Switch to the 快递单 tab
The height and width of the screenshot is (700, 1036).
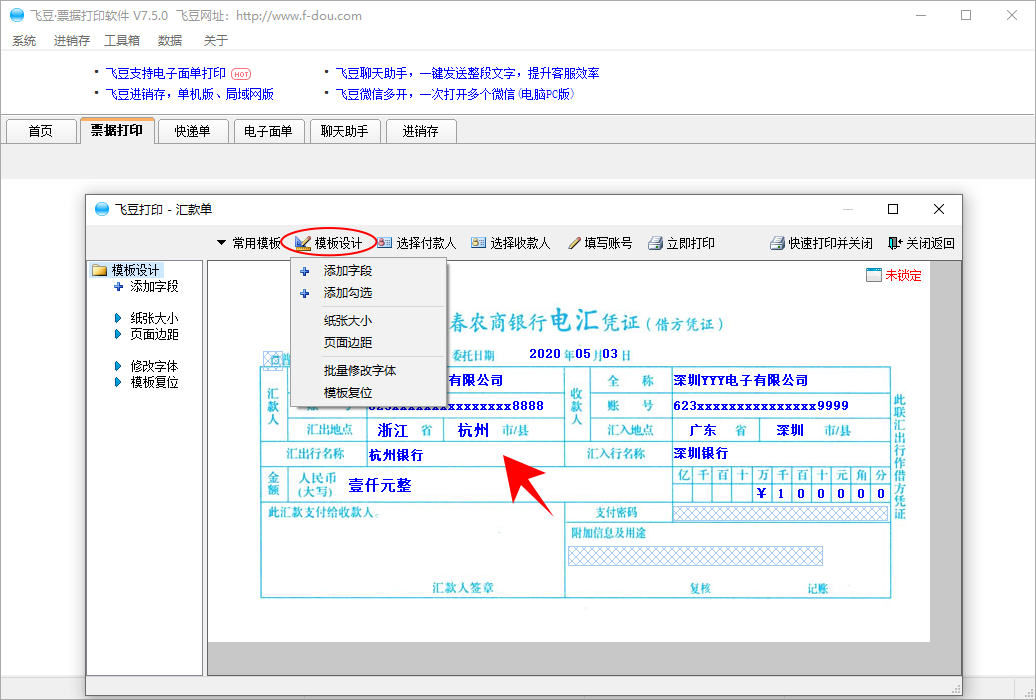point(192,131)
